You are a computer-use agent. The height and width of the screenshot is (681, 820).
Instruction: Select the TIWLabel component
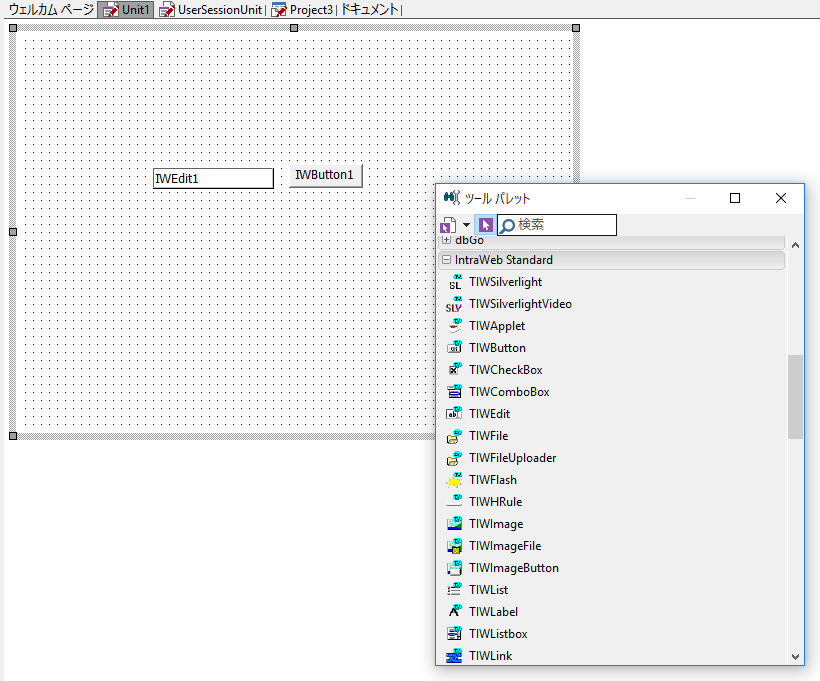coord(493,611)
